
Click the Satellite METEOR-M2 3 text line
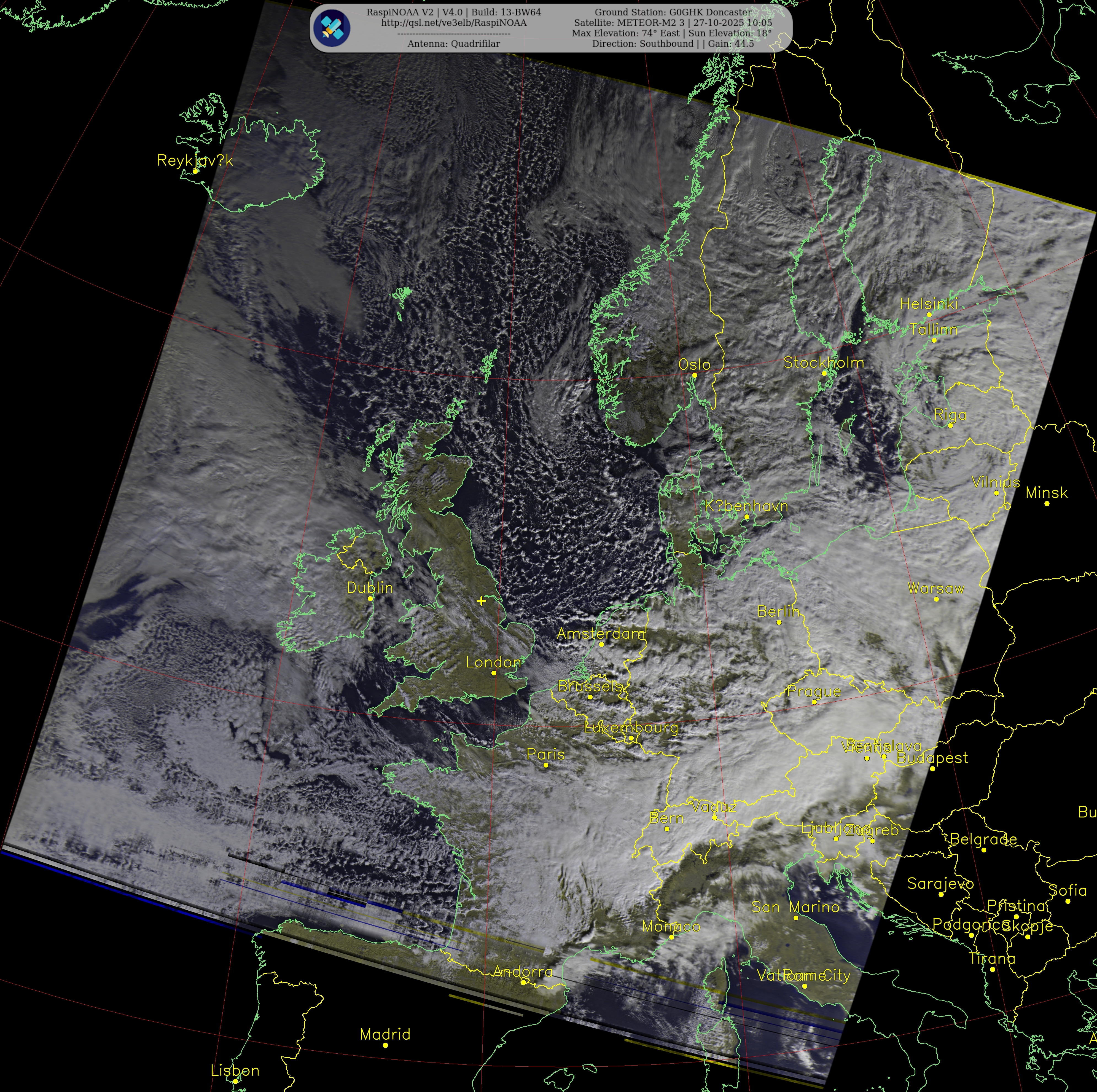(673, 23)
